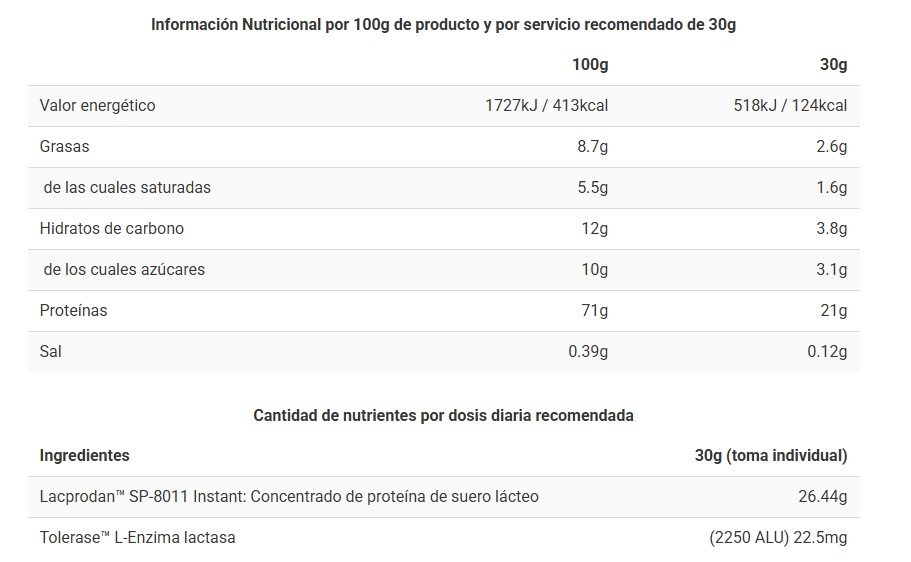911x562 pixels.
Task: Click the 8.7g fat value
Action: coord(592,147)
